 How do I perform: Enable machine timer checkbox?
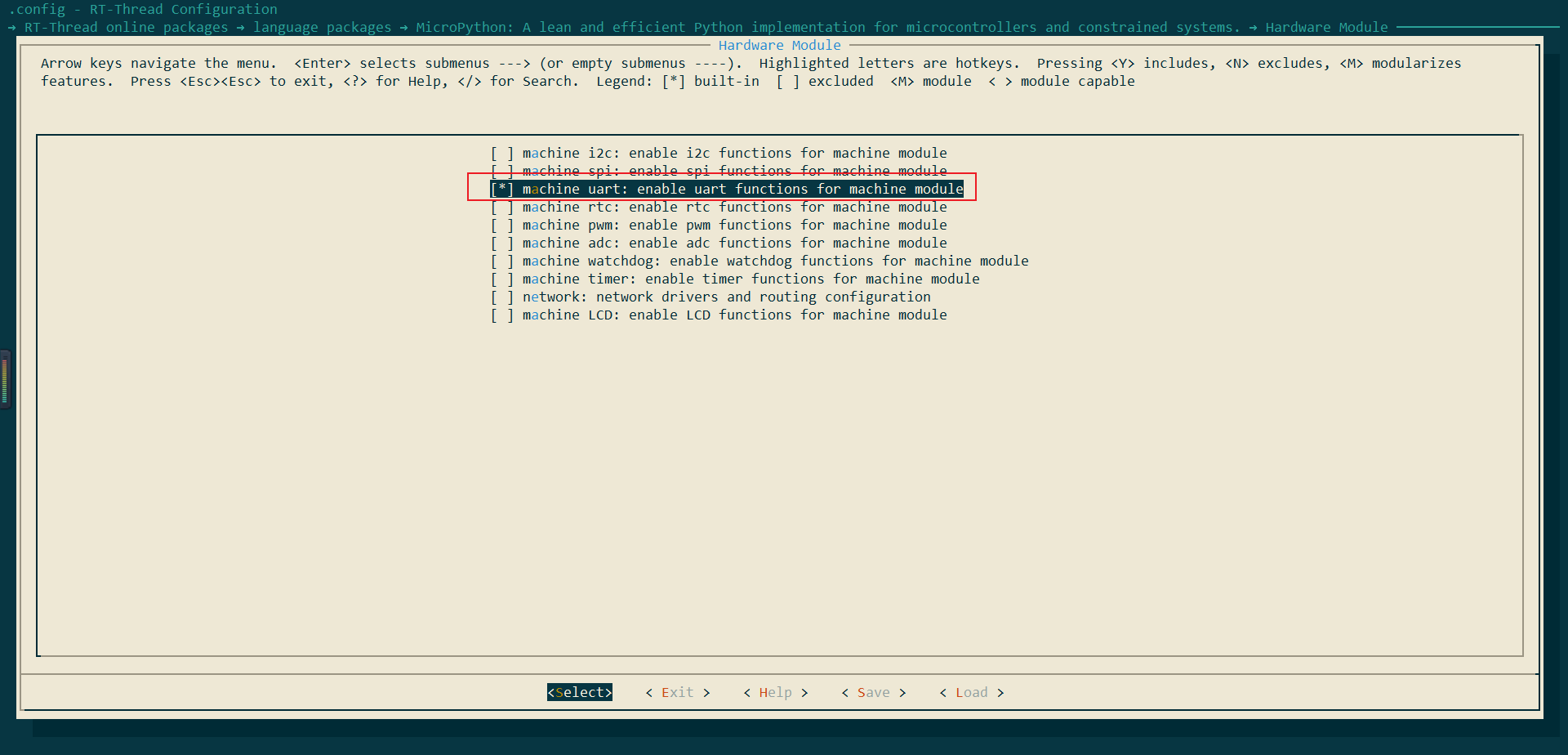pyautogui.click(x=501, y=279)
